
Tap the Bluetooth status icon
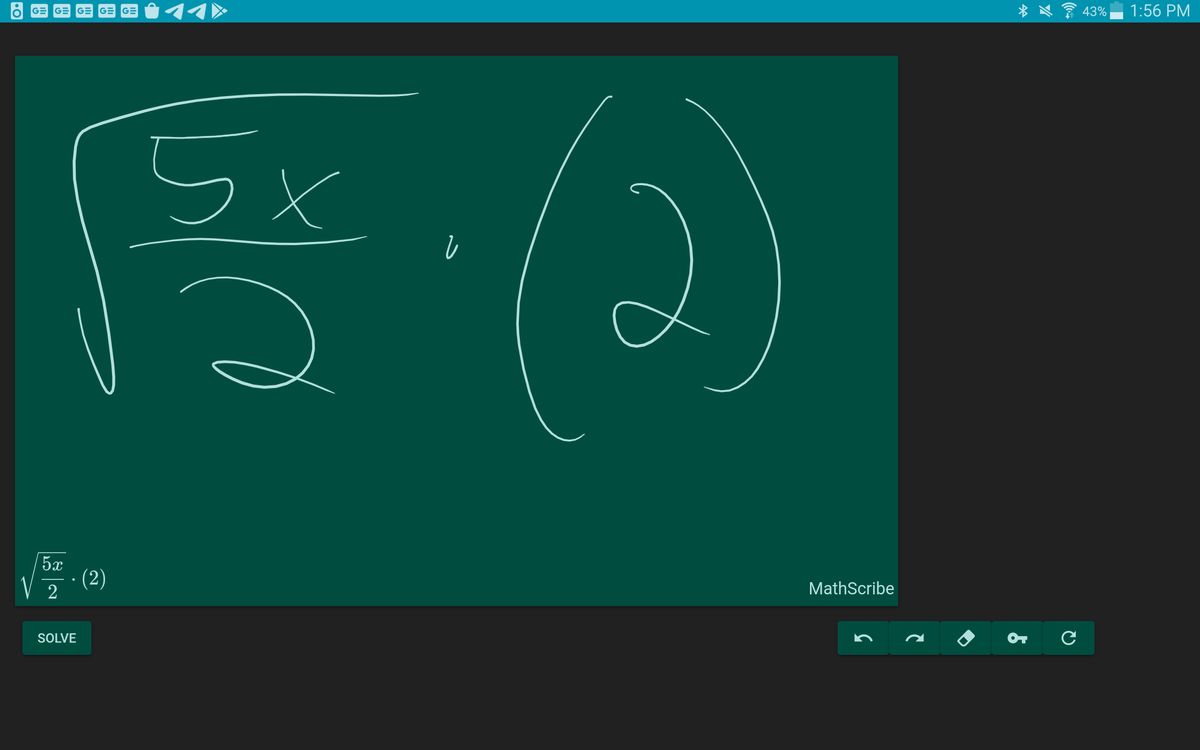tap(1023, 12)
